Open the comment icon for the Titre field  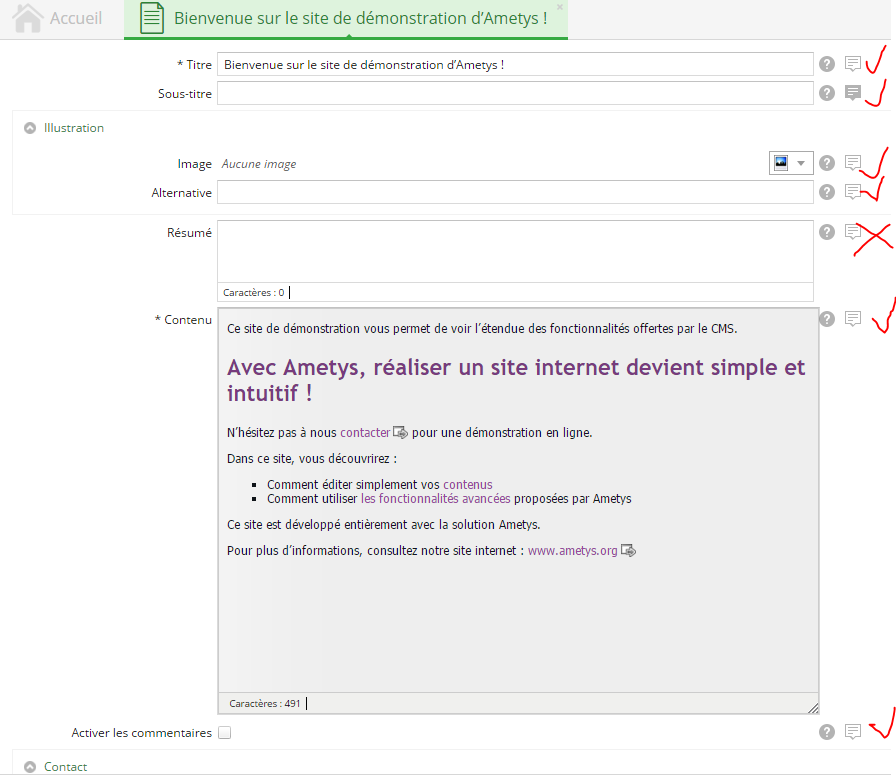point(853,63)
